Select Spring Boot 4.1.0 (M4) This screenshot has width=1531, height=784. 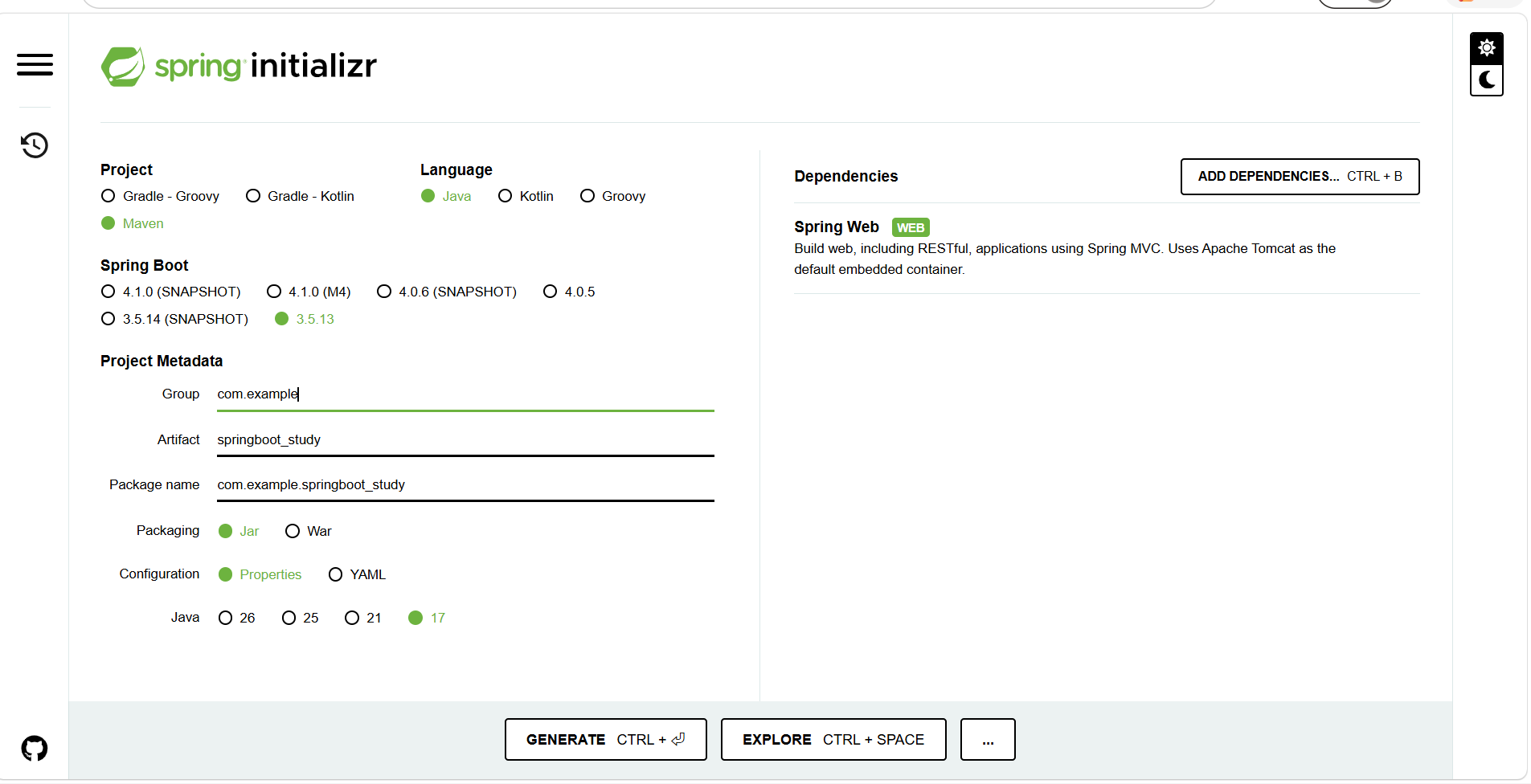[309, 292]
